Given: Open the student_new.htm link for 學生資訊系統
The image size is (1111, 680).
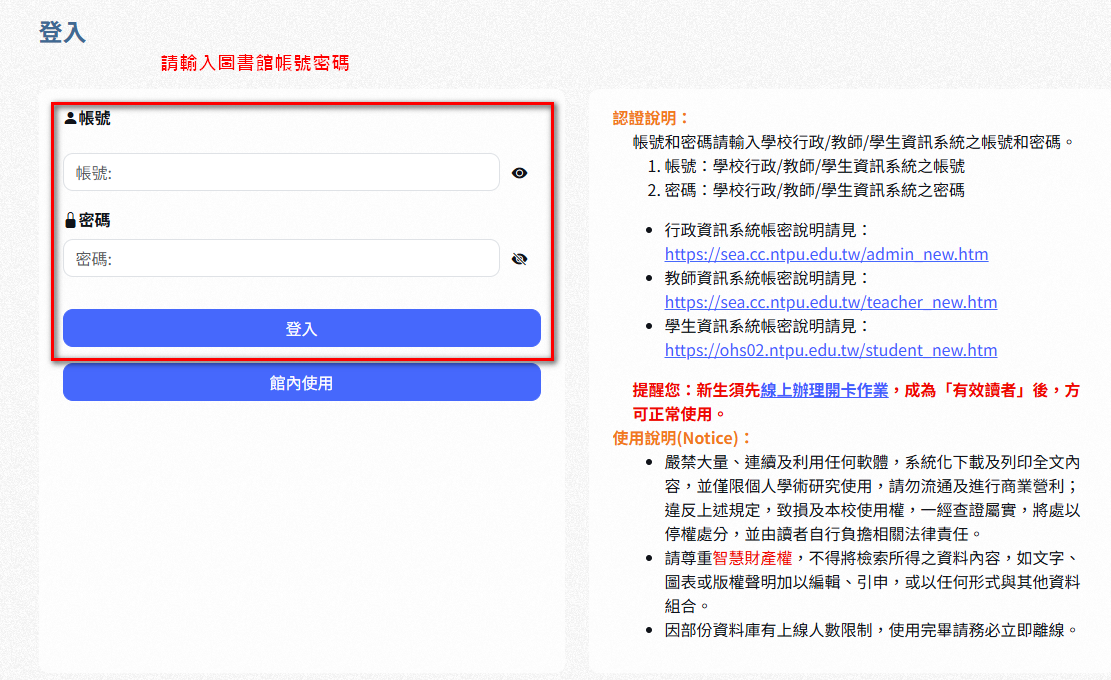Looking at the screenshot, I should [x=830, y=350].
